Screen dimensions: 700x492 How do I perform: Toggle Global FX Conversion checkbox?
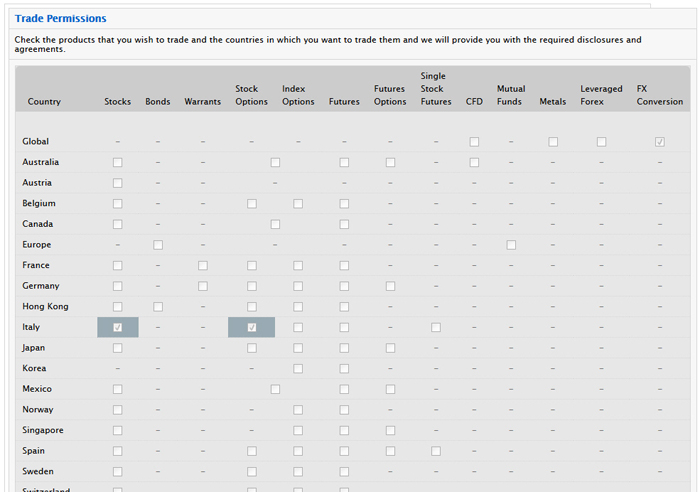click(660, 142)
